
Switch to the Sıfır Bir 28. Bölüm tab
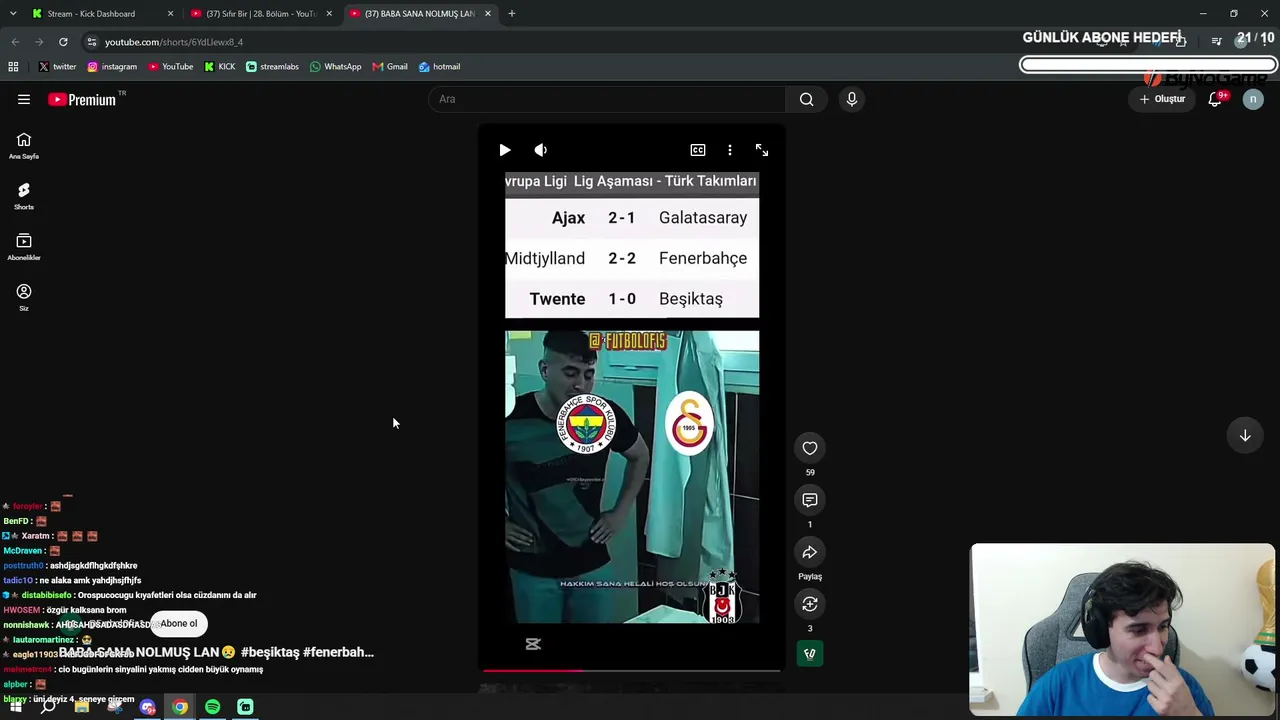click(261, 14)
